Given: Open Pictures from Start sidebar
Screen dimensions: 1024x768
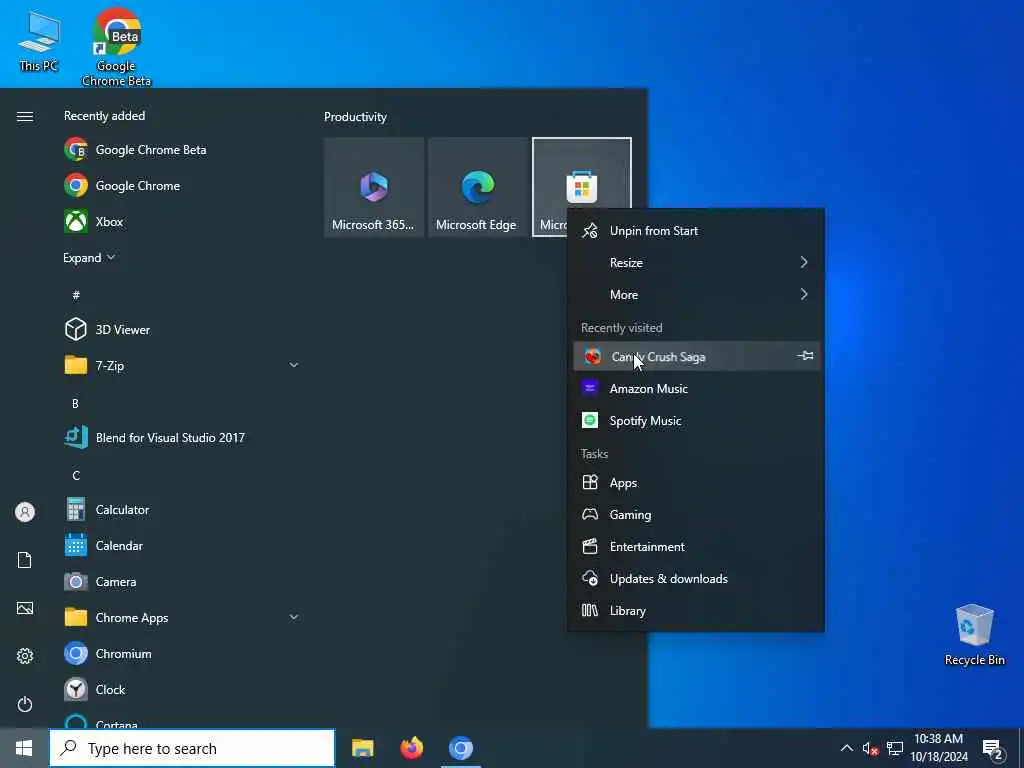Looking at the screenshot, I should pyautogui.click(x=25, y=609).
